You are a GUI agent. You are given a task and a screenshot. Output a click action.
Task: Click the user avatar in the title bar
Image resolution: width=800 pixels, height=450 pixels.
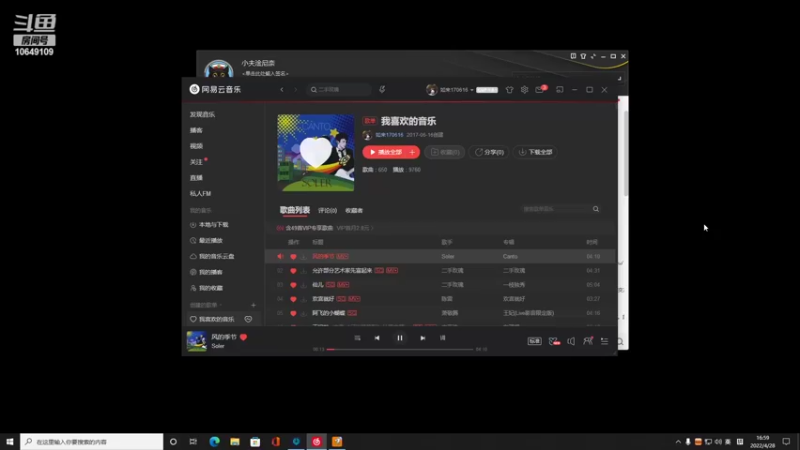point(432,90)
